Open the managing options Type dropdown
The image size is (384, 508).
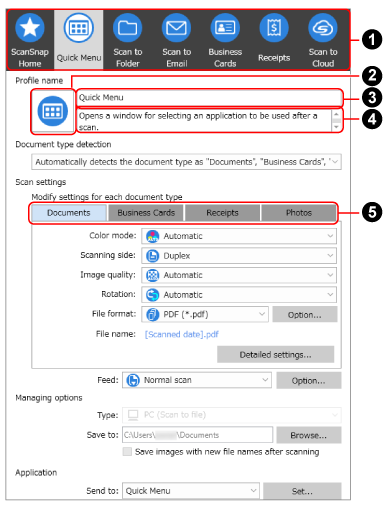(232, 415)
